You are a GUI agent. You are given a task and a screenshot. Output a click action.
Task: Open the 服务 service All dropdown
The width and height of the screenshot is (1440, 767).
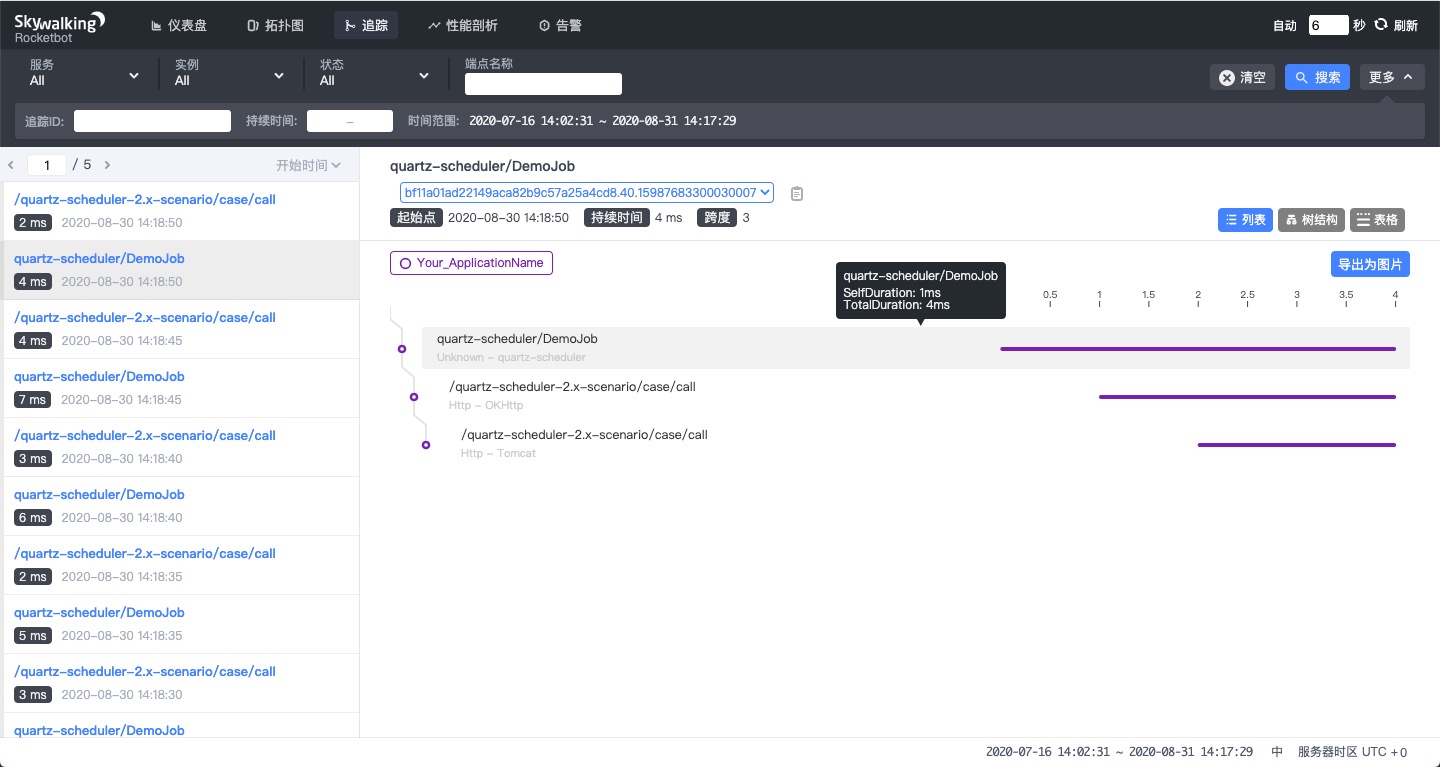click(80, 75)
